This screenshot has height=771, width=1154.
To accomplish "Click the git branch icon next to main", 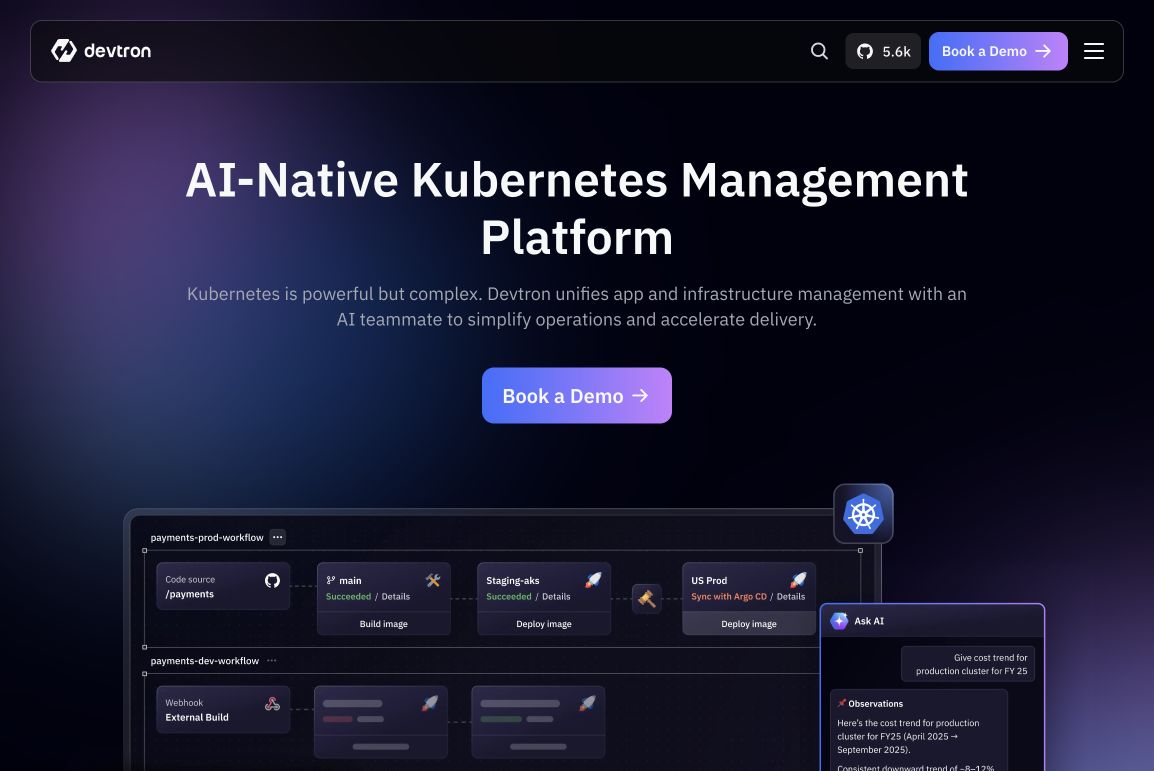I will [x=330, y=580].
